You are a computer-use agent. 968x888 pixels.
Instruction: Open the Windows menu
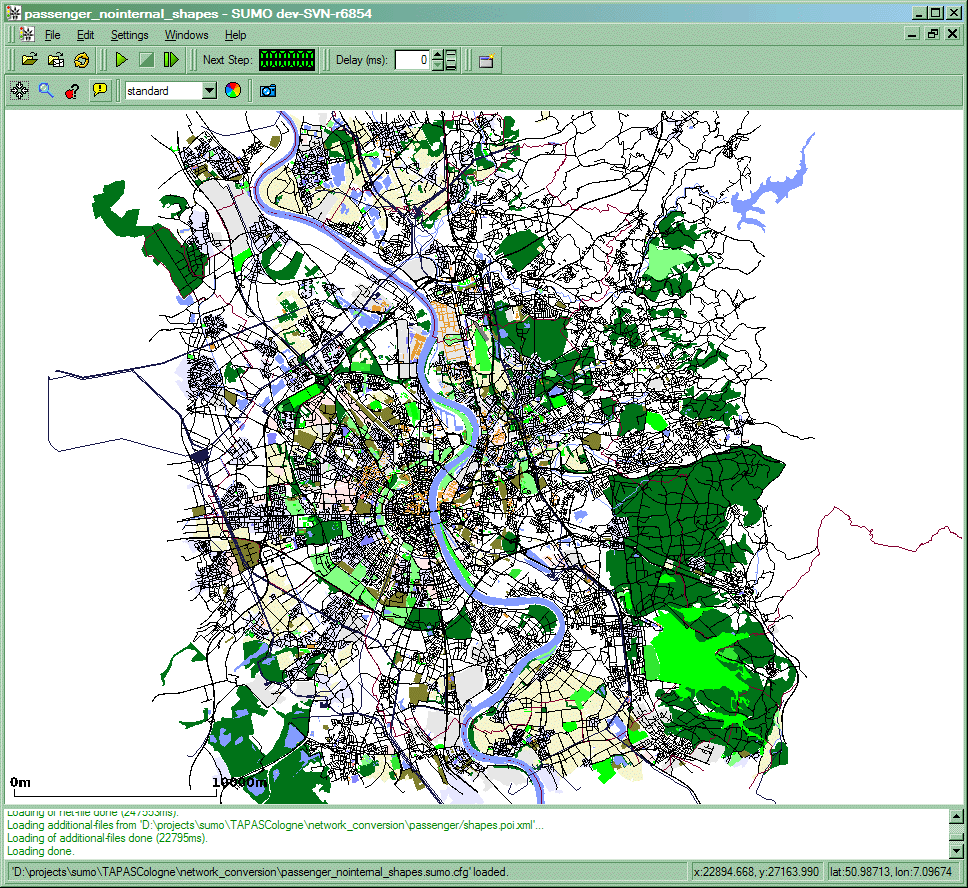[x=186, y=35]
